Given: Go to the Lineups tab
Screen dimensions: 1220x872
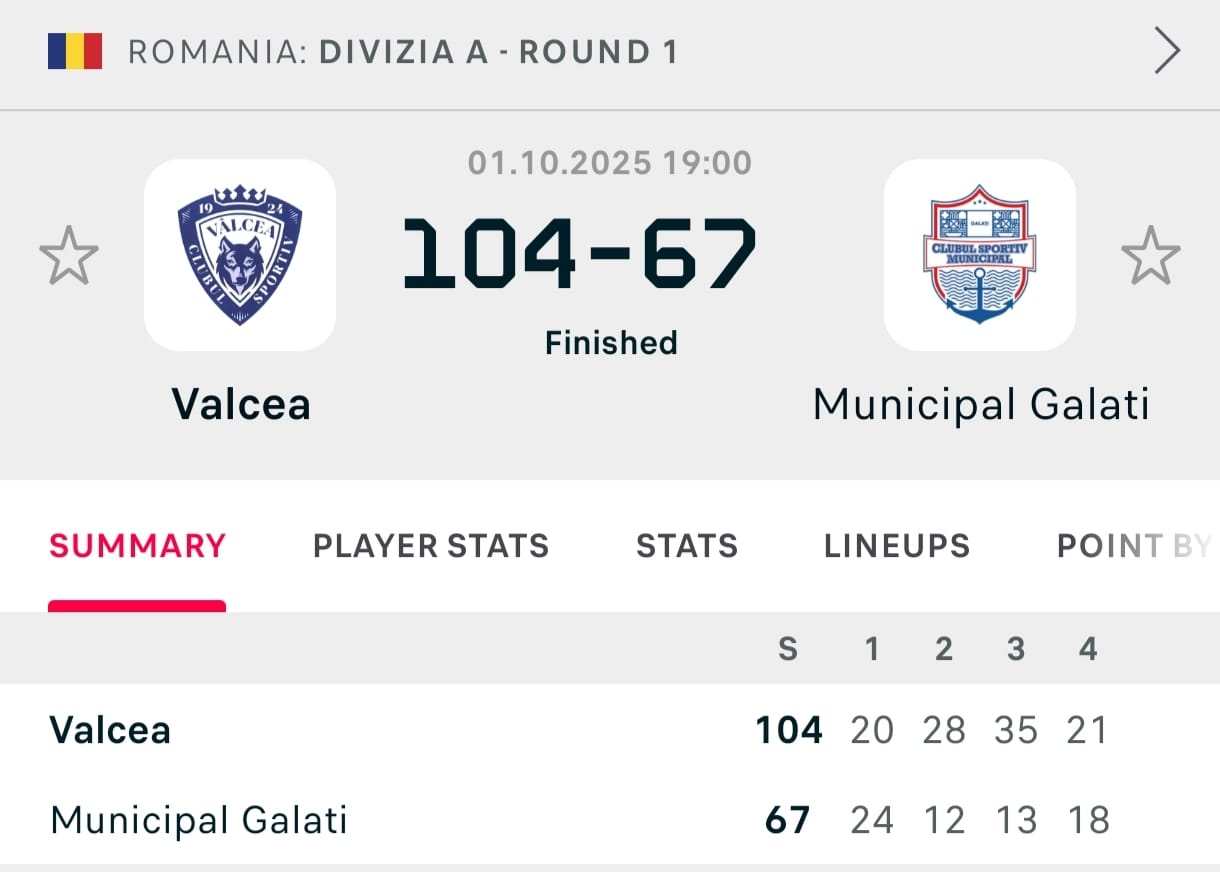Looking at the screenshot, I should (897, 546).
